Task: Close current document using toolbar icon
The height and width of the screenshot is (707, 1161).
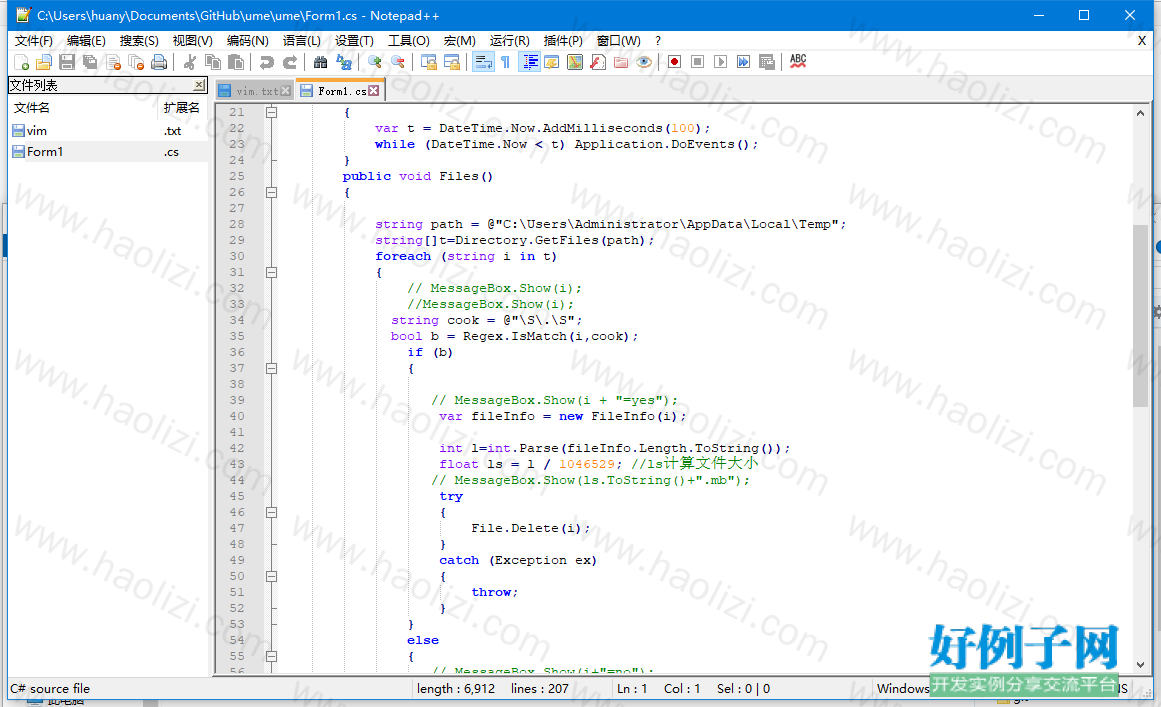Action: 113,62
